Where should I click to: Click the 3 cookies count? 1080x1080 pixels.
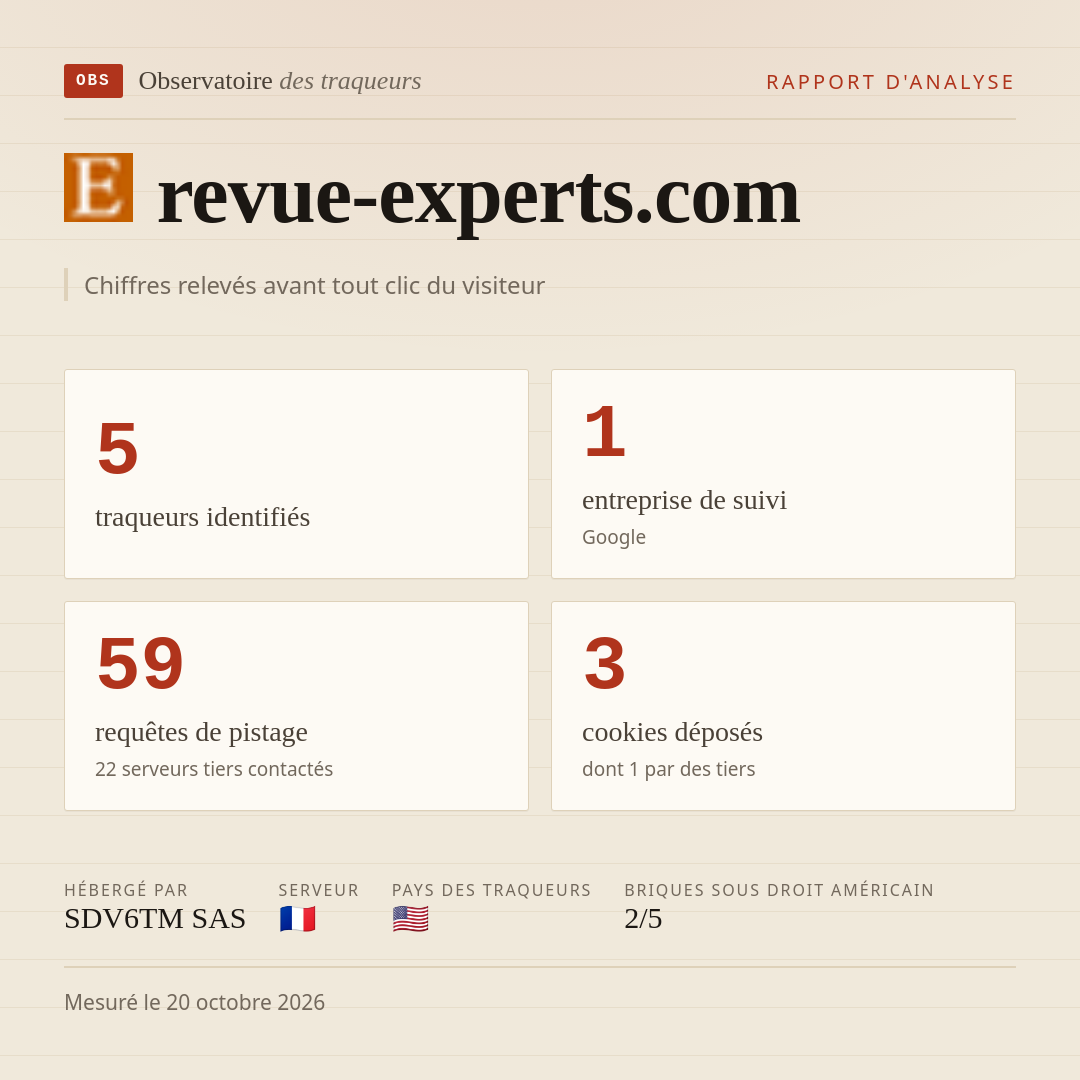pos(605,664)
